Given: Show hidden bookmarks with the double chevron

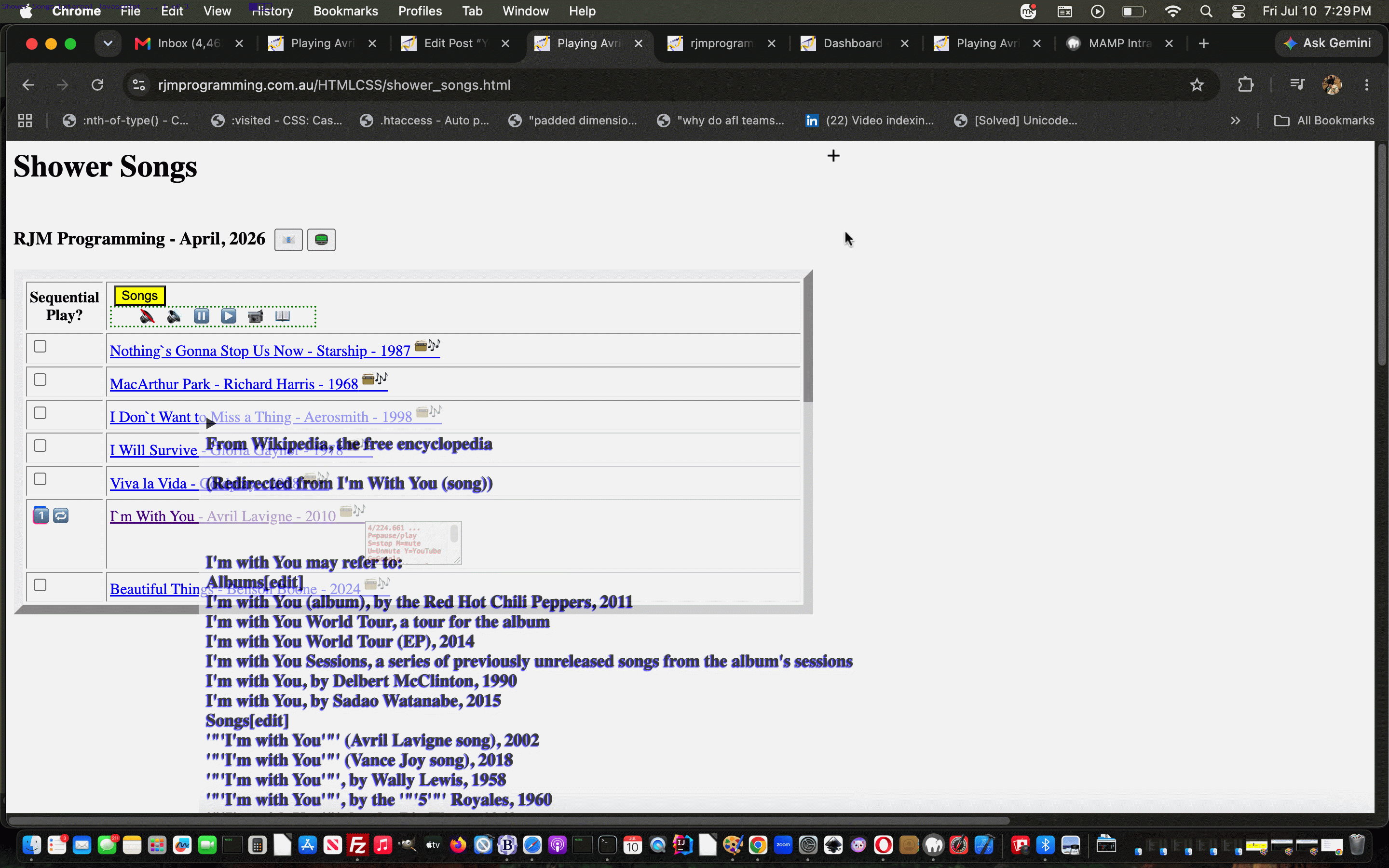Looking at the screenshot, I should click(1235, 121).
